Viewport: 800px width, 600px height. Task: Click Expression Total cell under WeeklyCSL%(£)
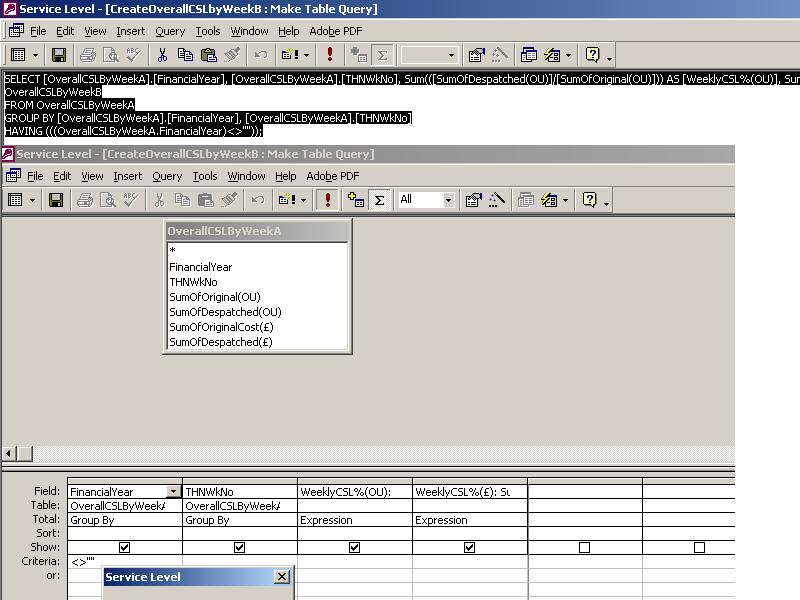coord(469,520)
